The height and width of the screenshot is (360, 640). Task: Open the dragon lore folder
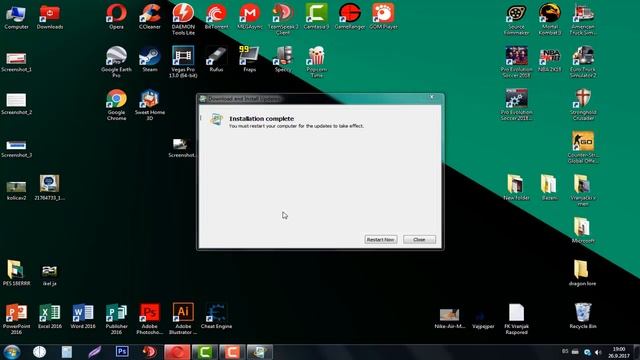pos(583,273)
